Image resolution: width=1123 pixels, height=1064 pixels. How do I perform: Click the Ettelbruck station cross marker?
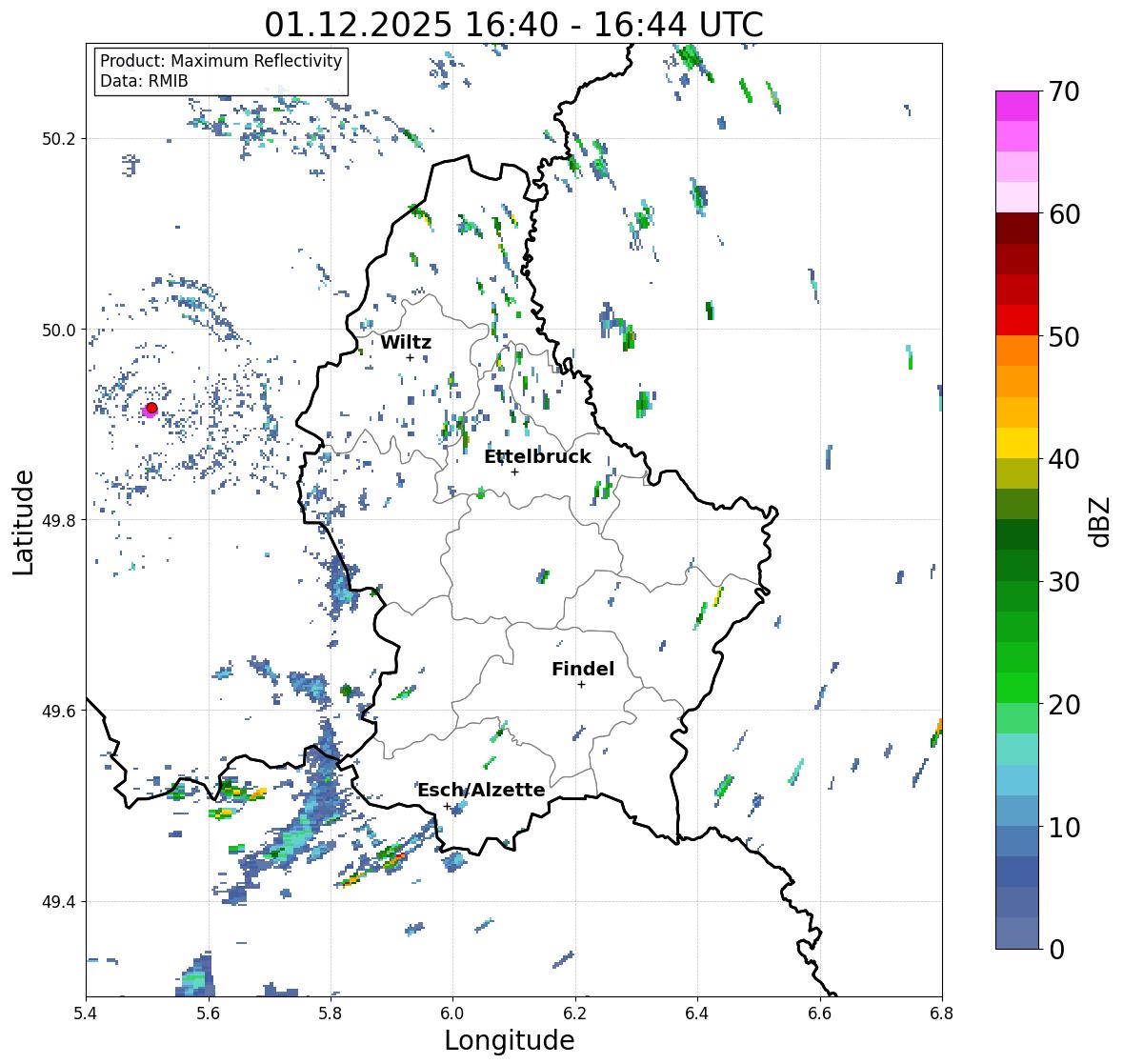[514, 472]
